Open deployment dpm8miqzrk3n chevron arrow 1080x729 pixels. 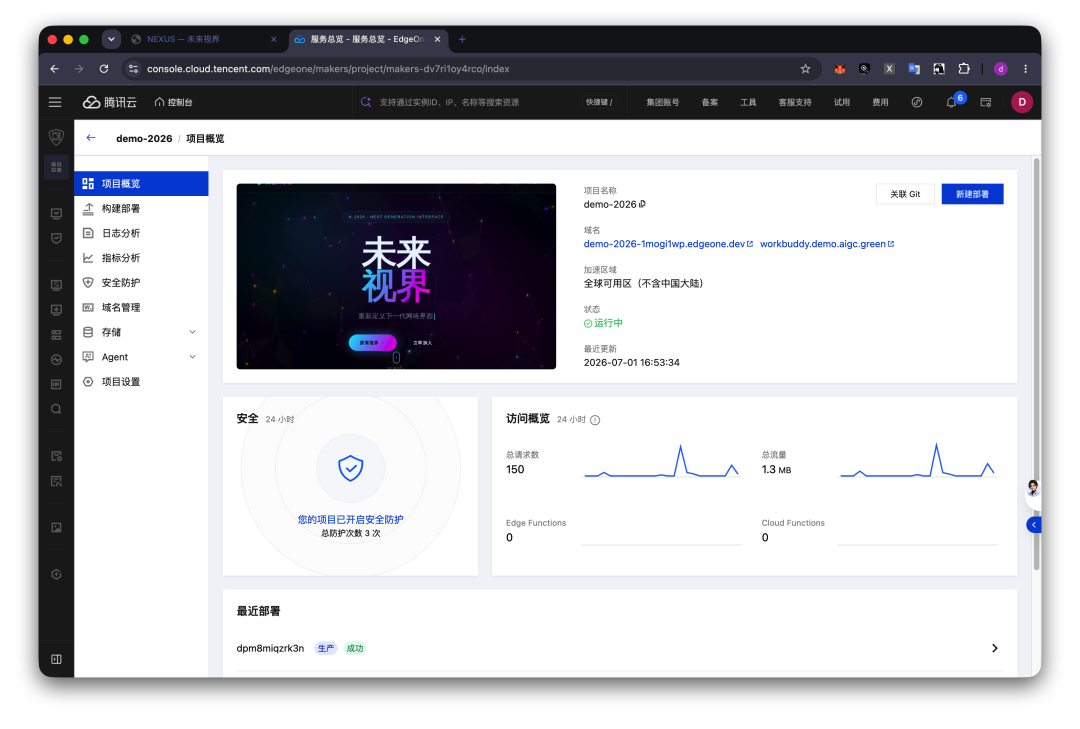[x=995, y=648]
